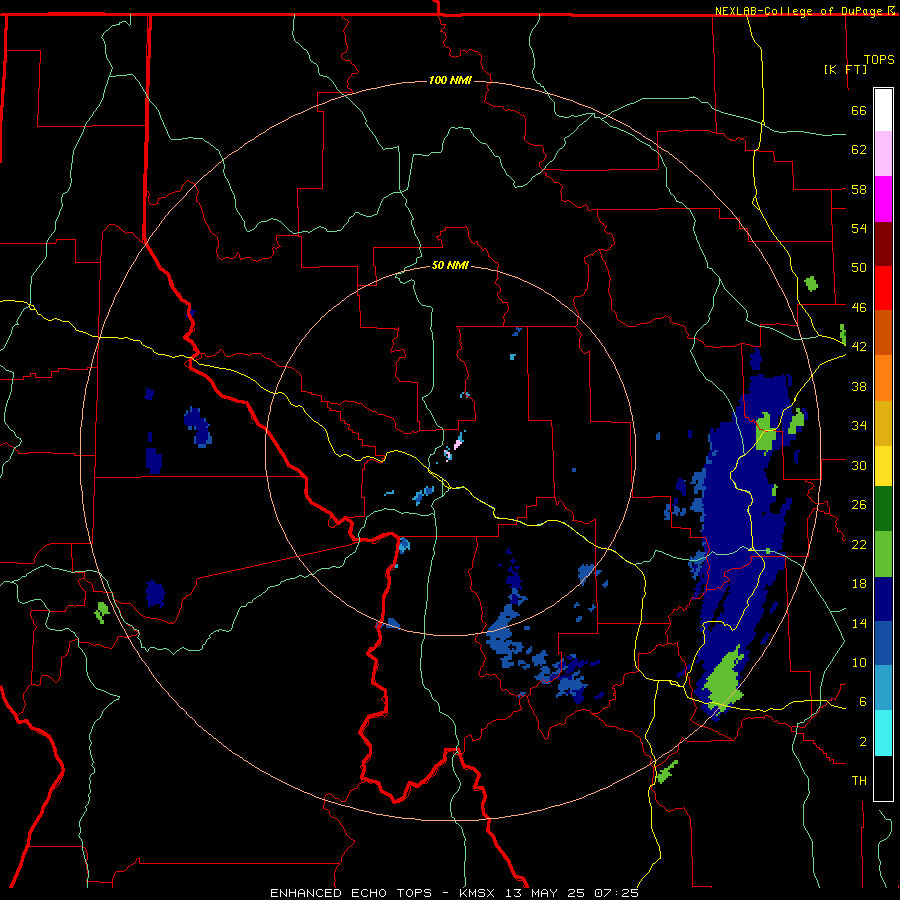Click the NEXLAB-College of DuPage credit text
The width and height of the screenshot is (900, 900).
(800, 11)
